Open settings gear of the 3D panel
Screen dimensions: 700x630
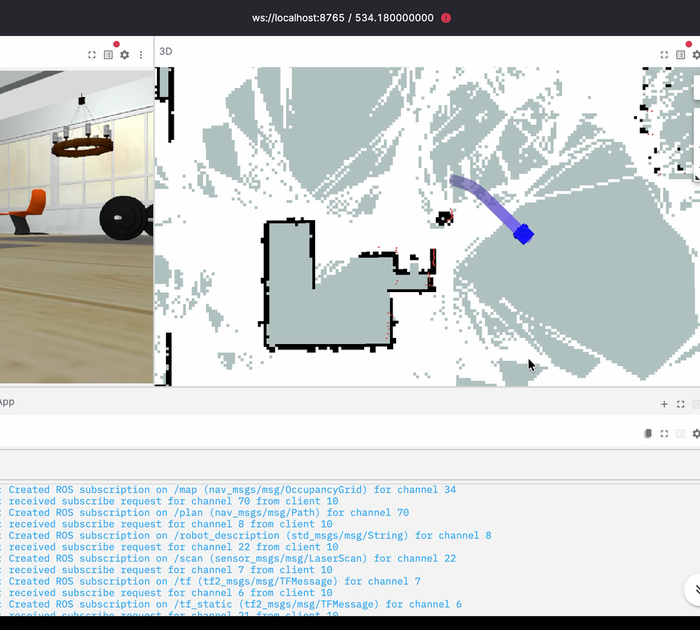696,55
